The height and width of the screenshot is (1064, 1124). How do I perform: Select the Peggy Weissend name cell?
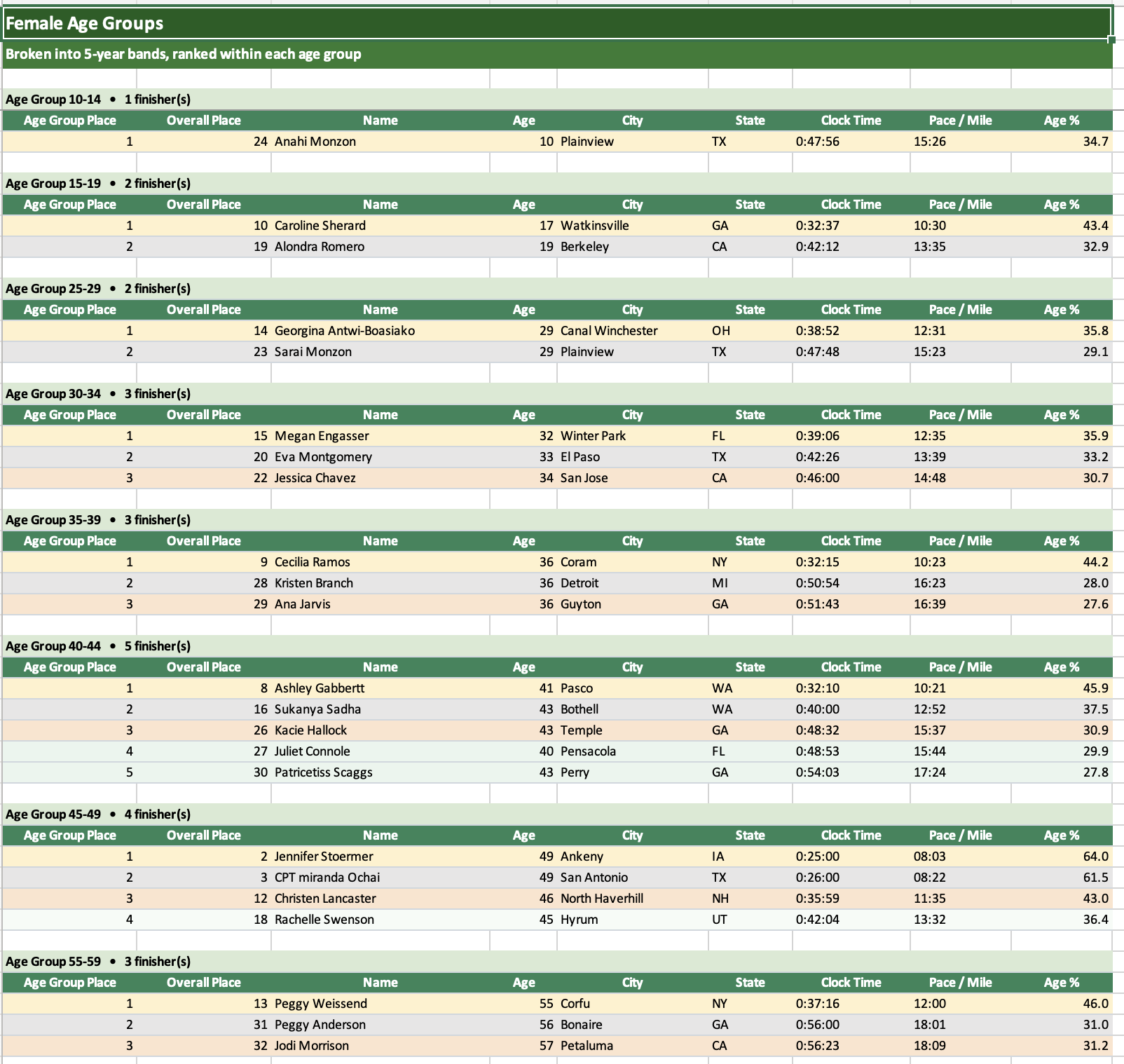tap(321, 1004)
